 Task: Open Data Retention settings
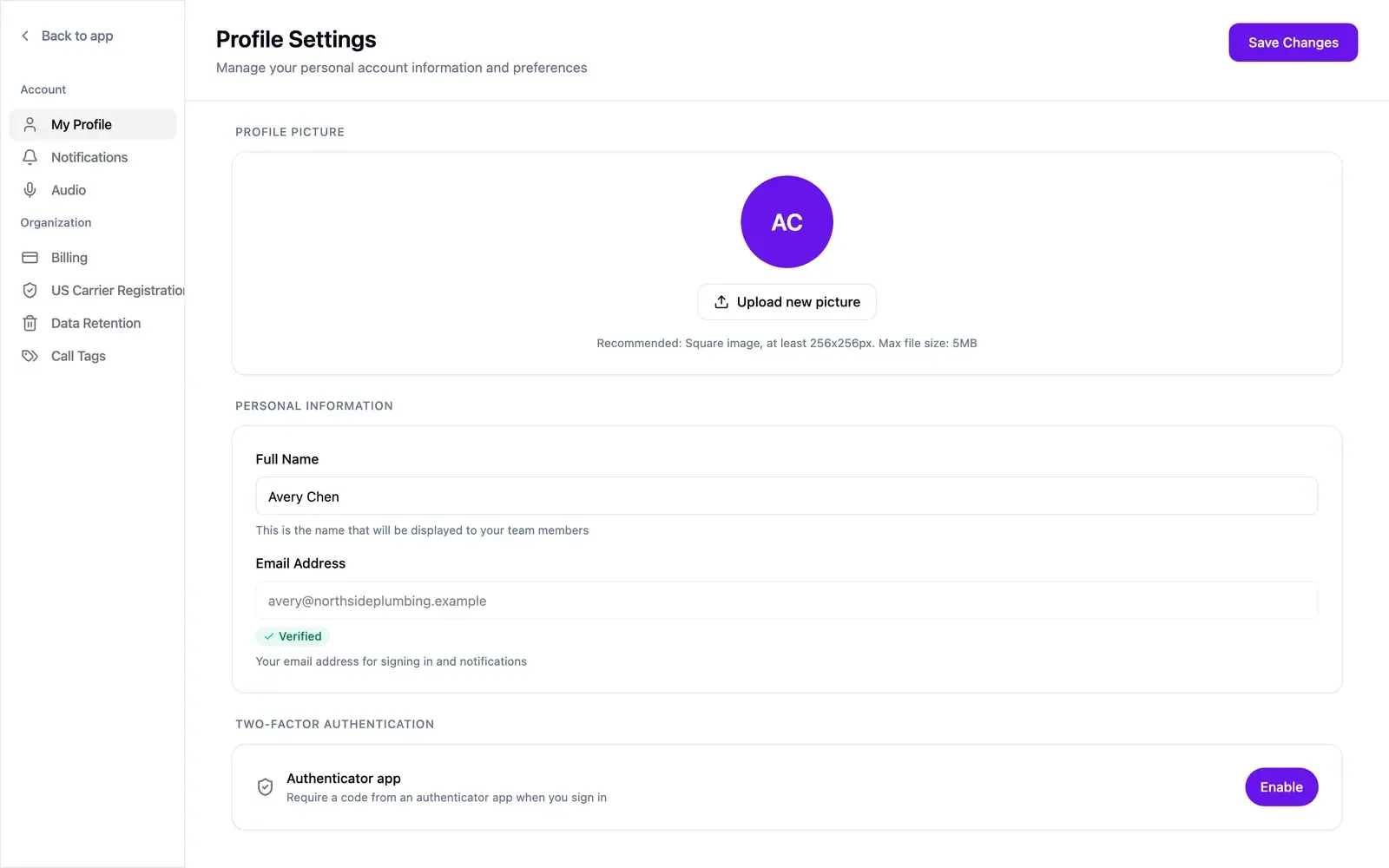93,323
